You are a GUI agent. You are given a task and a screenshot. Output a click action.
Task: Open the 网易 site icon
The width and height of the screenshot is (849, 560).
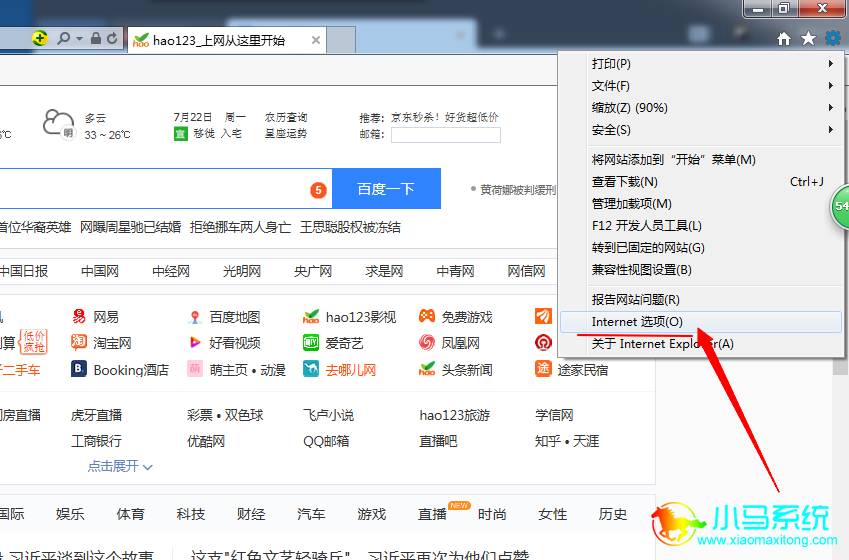[x=79, y=316]
